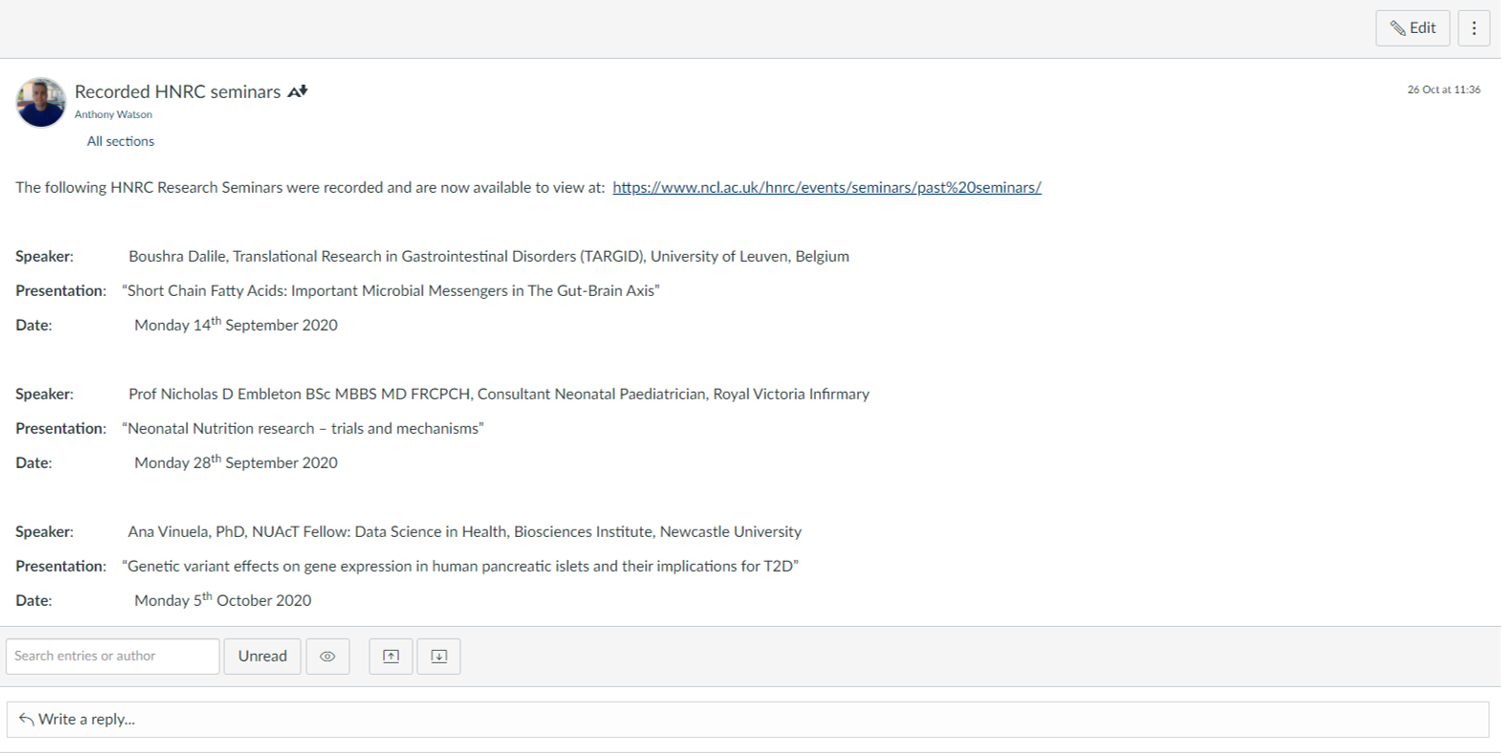Image resolution: width=1502 pixels, height=753 pixels.
Task: Open the HNRC past seminars URL link
Action: pyautogui.click(x=826, y=187)
